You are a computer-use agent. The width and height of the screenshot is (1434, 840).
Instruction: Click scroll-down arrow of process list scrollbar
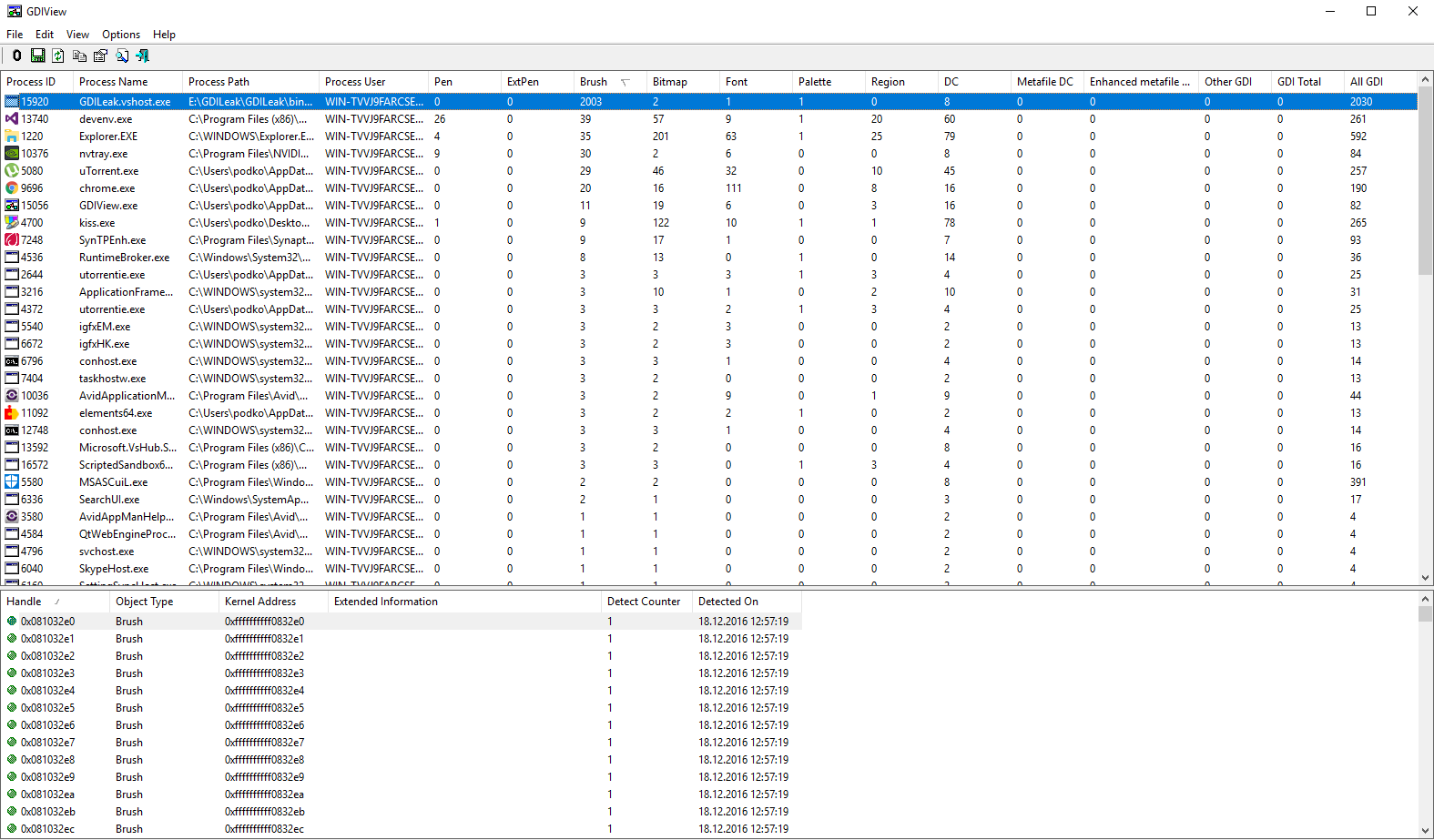pos(1425,578)
